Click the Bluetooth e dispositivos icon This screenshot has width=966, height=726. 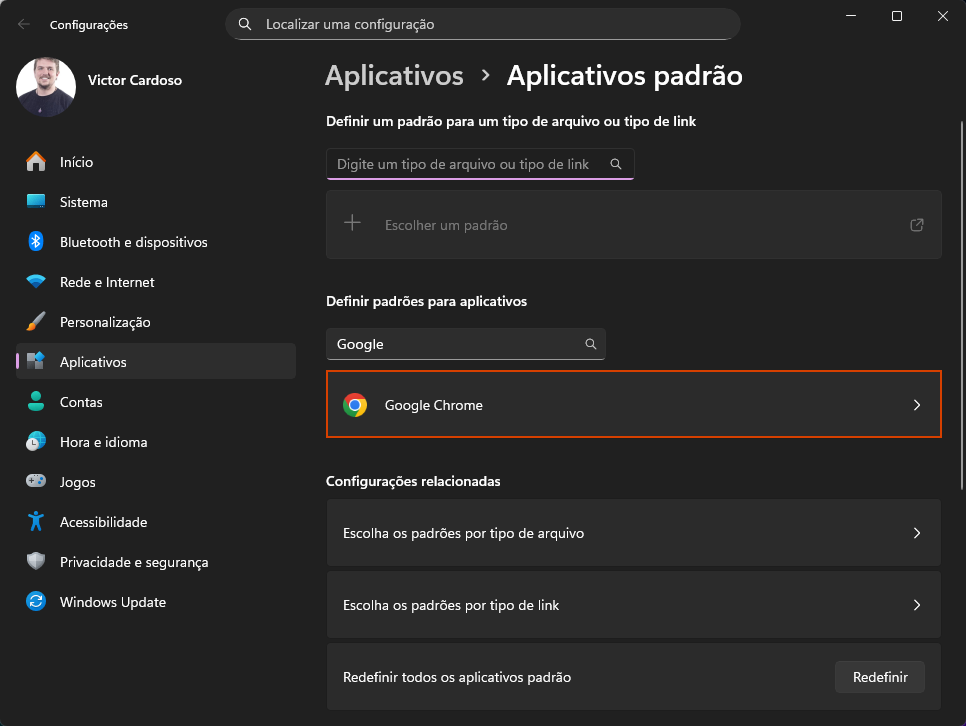[x=36, y=242]
